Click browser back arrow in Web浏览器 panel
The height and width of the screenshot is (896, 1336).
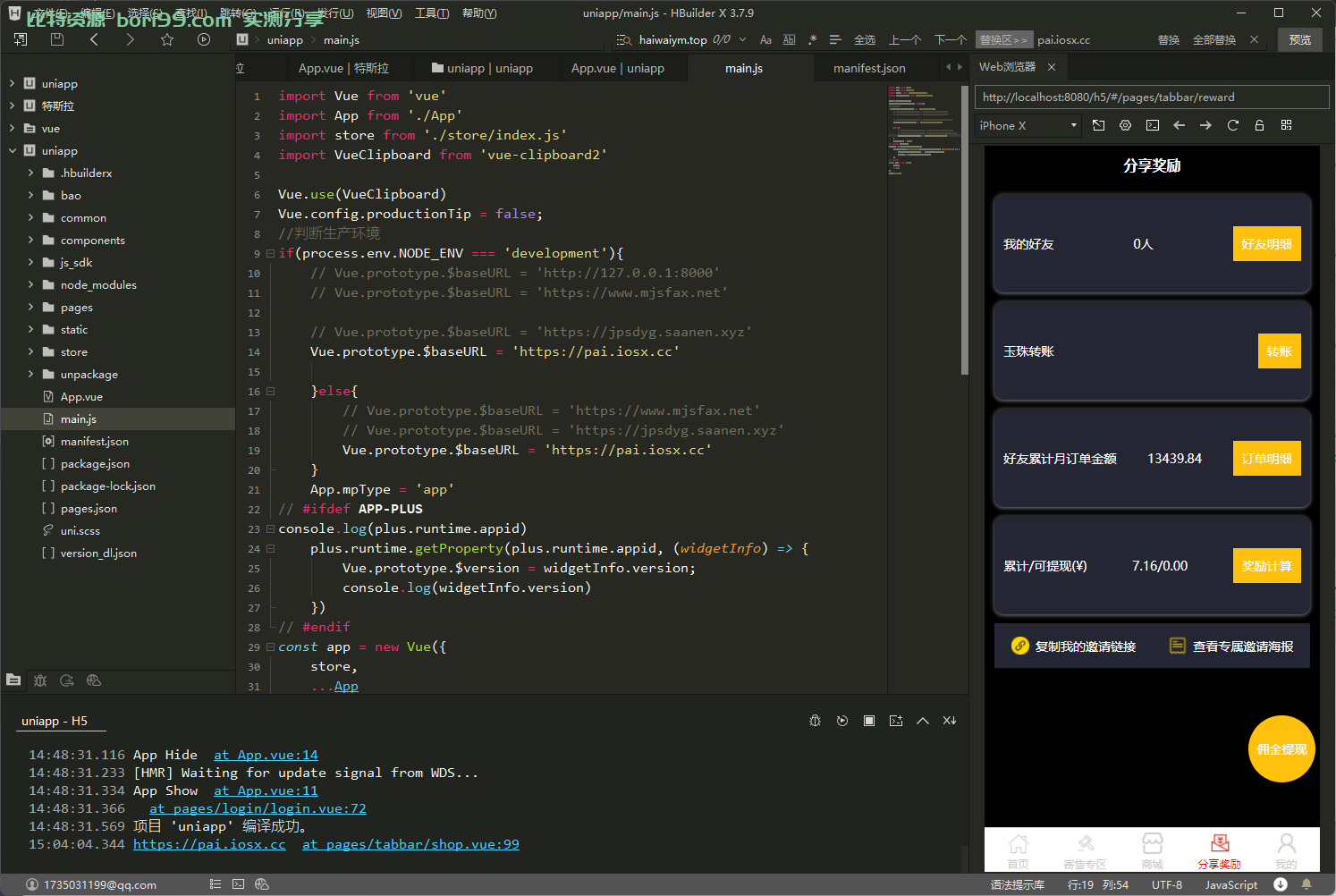[x=1180, y=125]
